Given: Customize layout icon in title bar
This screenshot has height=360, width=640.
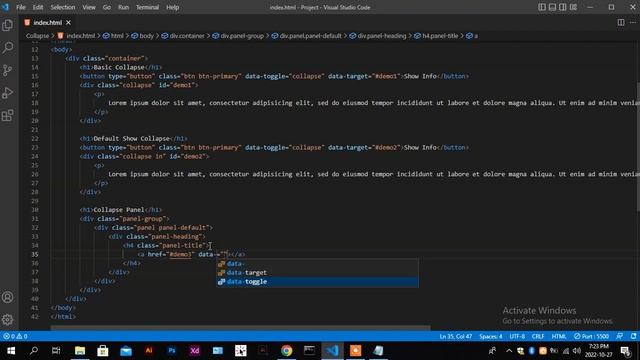Looking at the screenshot, I should click(x=573, y=7).
